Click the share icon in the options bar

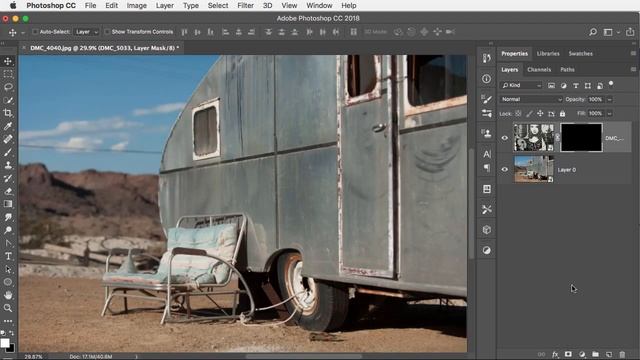coord(631,32)
